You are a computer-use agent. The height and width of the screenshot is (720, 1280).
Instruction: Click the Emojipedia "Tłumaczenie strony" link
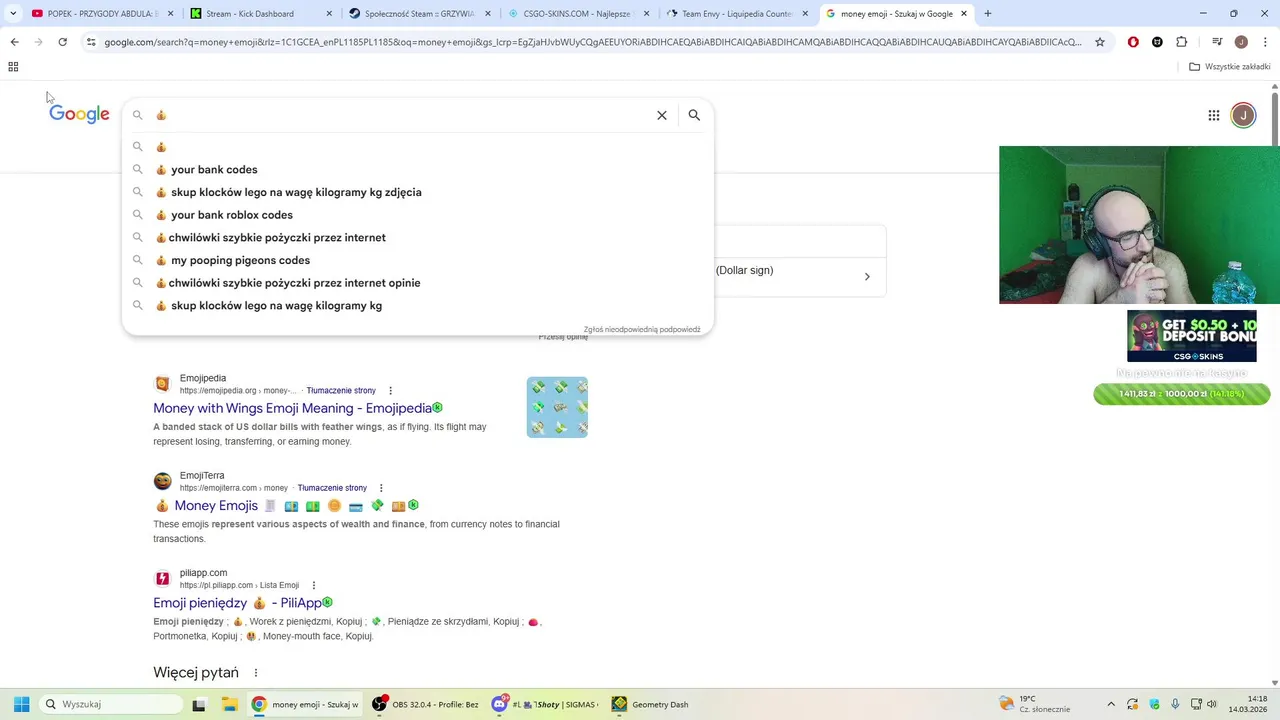(341, 391)
